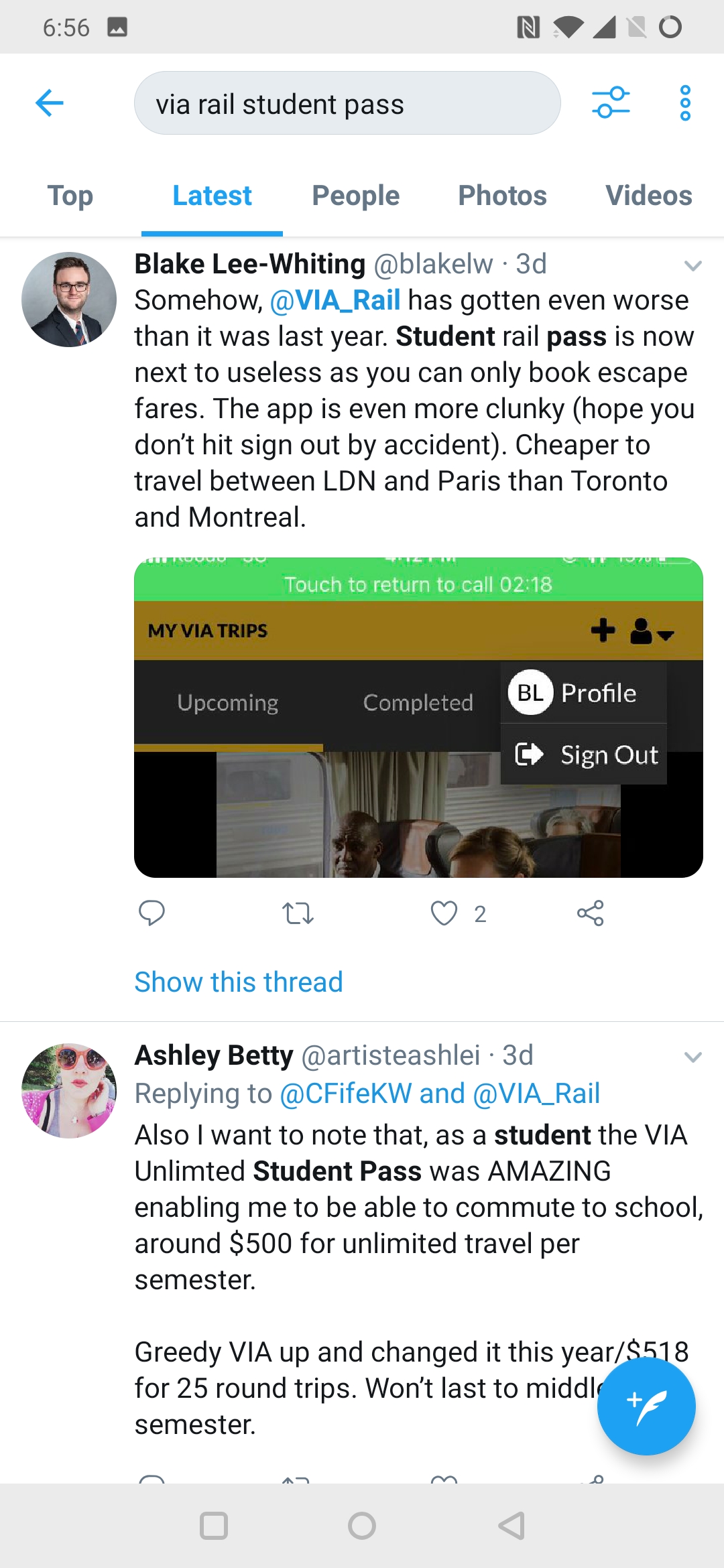Open the @VIA_Rail mention in Blake's tweet
The width and height of the screenshot is (724, 1568).
335,300
